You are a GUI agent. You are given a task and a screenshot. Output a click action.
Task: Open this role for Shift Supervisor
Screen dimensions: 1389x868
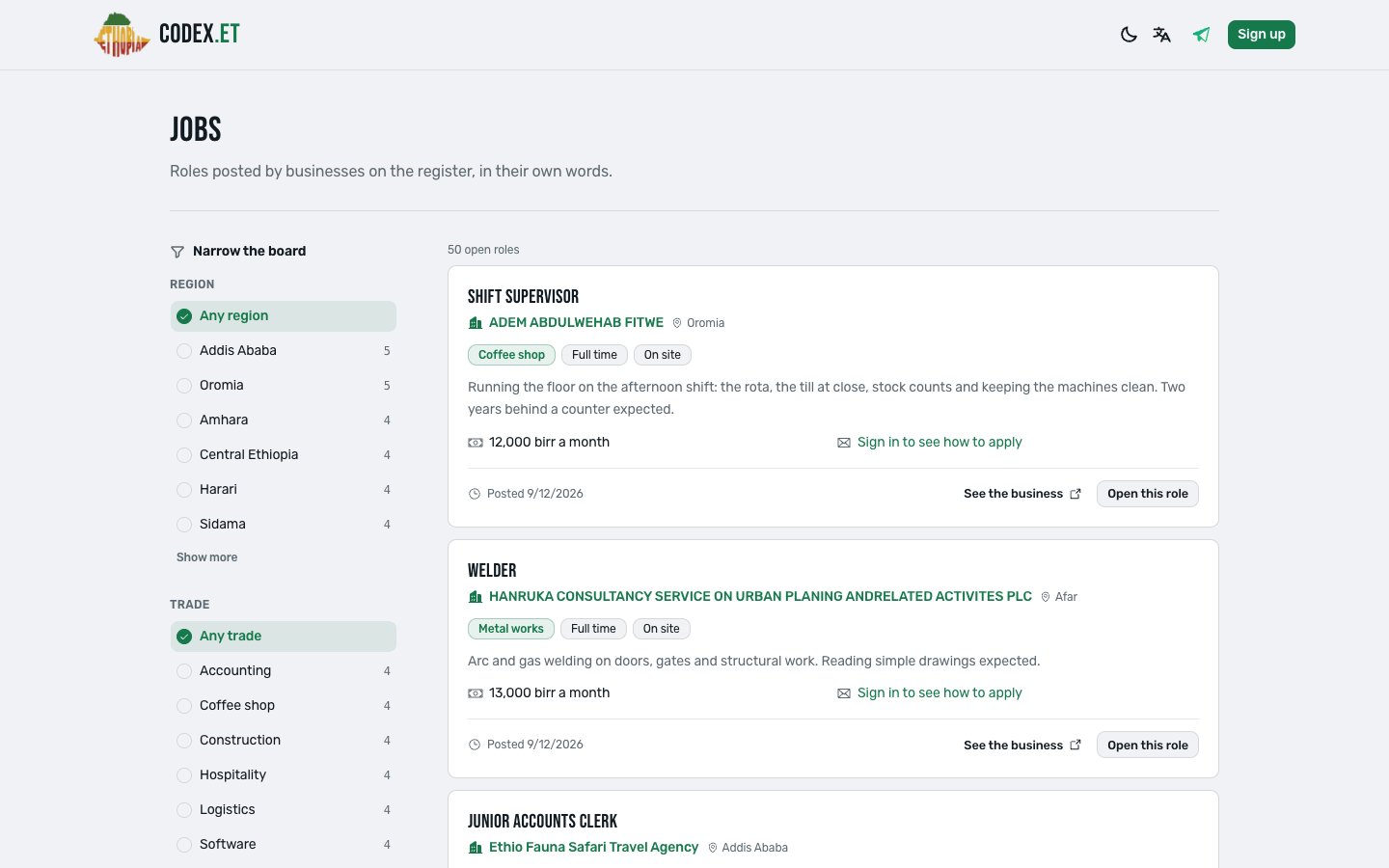pos(1148,494)
